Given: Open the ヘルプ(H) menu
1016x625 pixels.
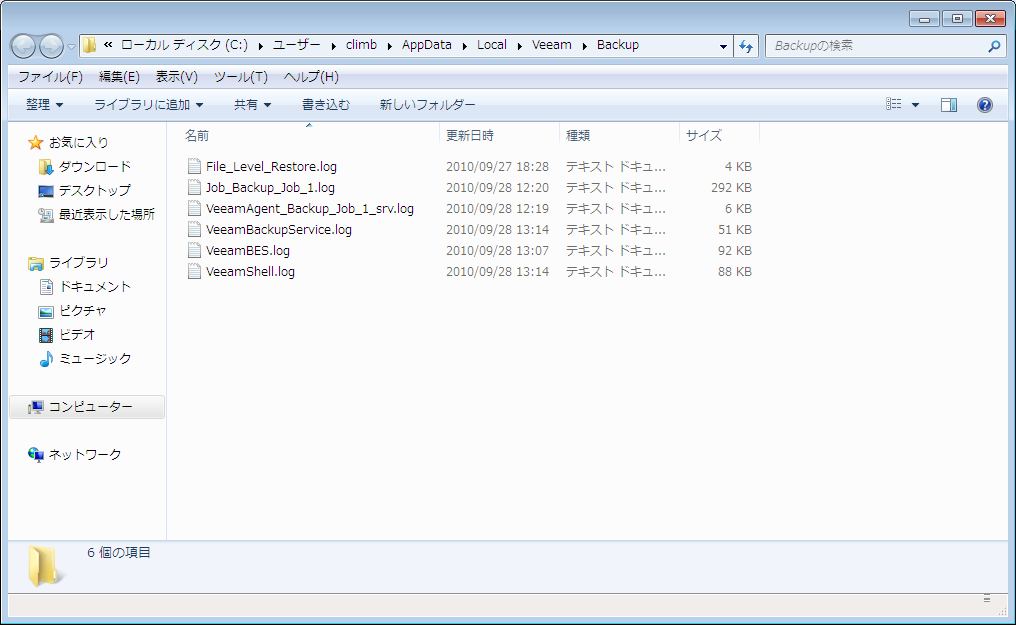Looking at the screenshot, I should click(311, 76).
